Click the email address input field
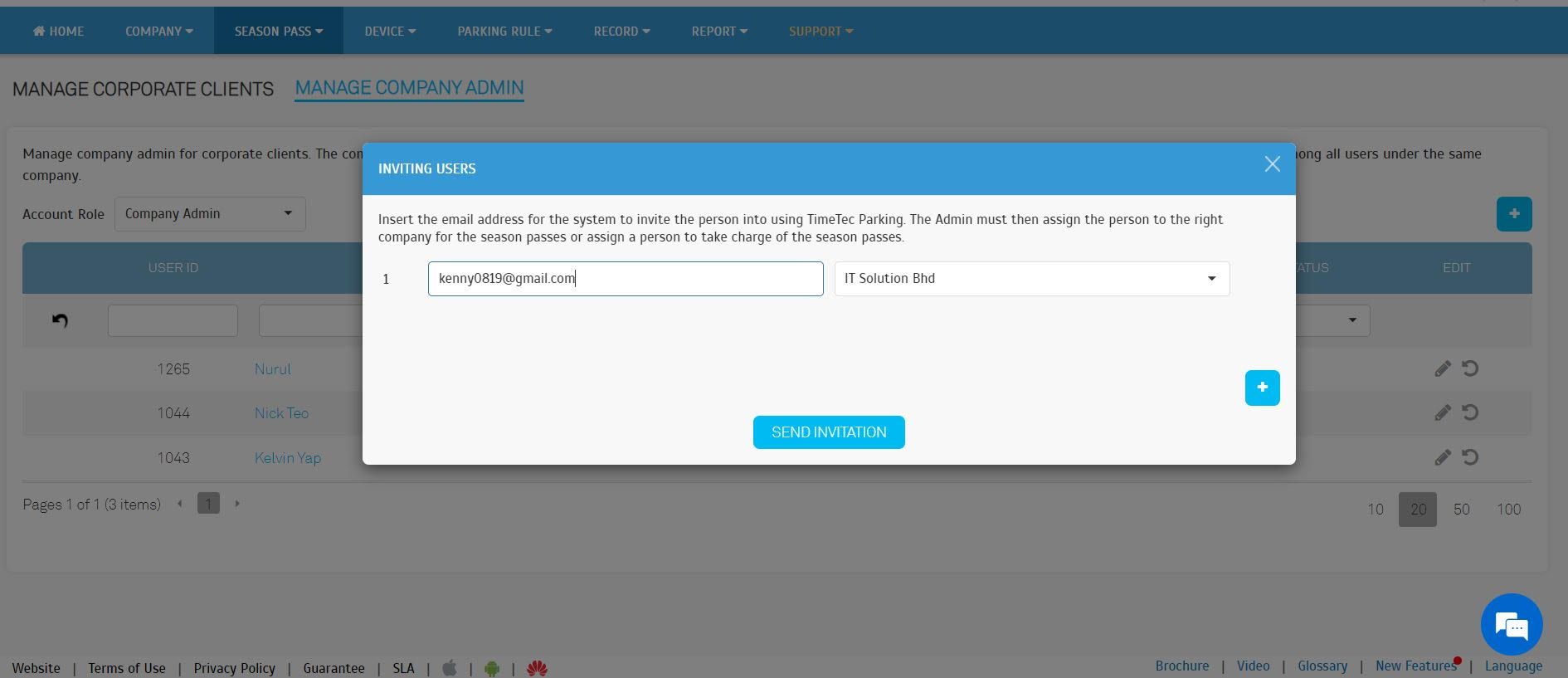This screenshot has width=1568, height=678. pyautogui.click(x=625, y=279)
